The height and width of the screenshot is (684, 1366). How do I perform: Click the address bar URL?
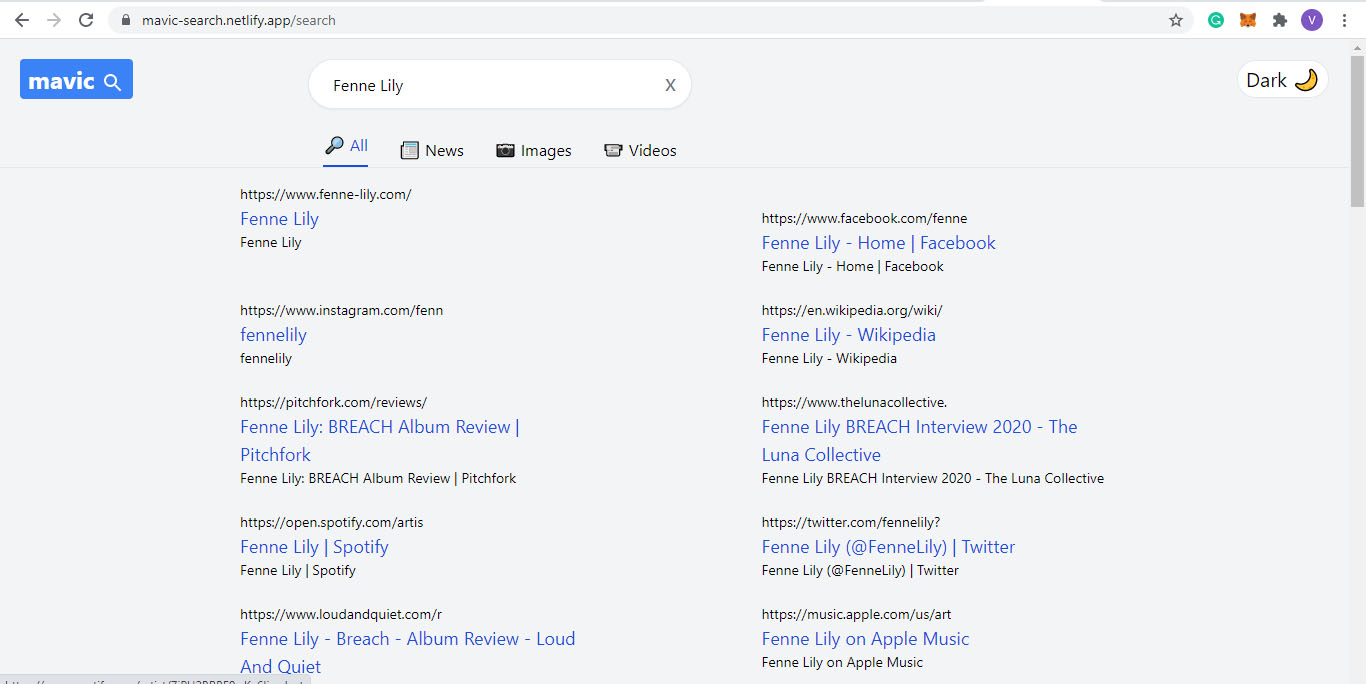click(x=239, y=20)
